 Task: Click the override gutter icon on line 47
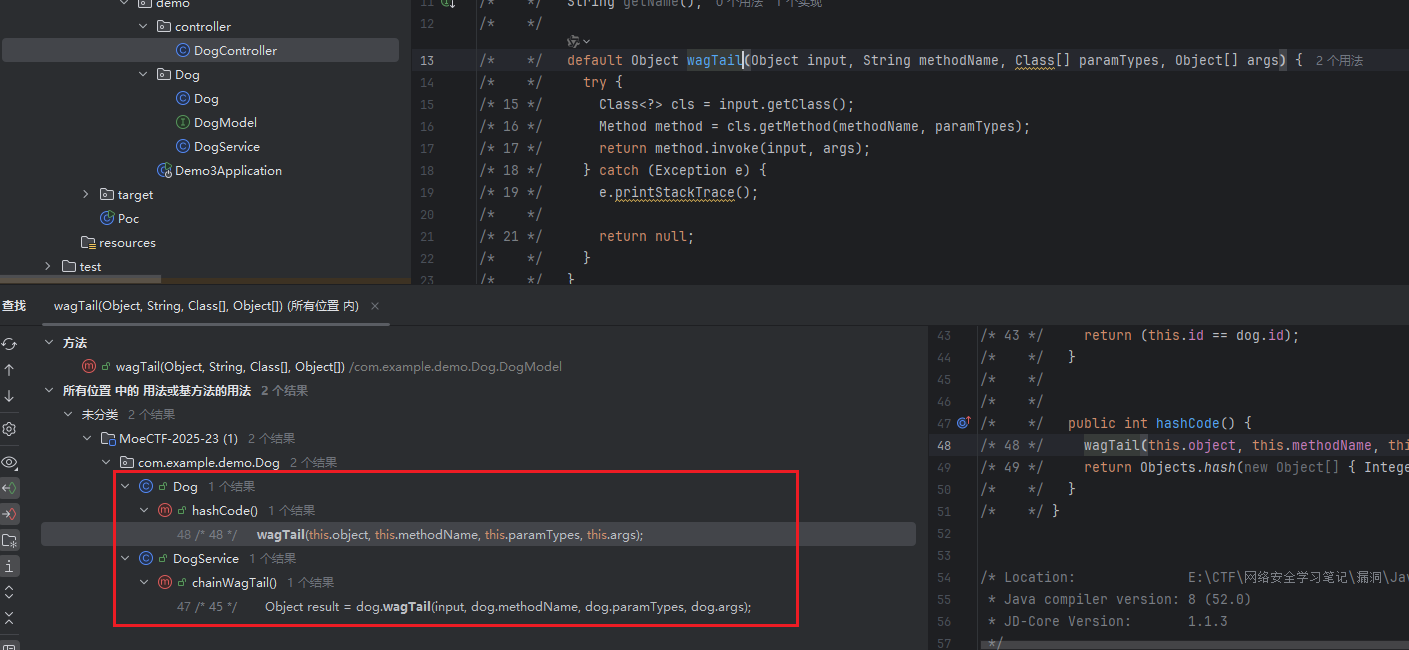963,423
